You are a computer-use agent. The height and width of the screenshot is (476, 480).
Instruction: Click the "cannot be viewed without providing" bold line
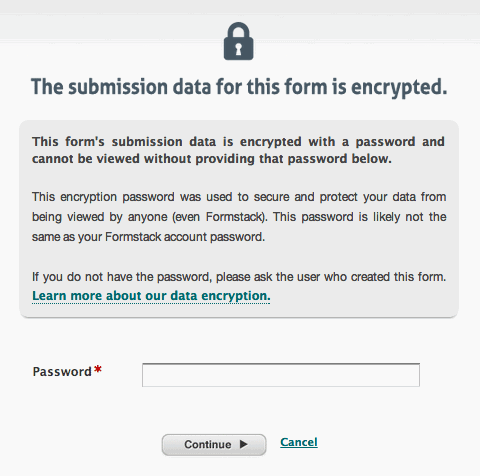[212, 159]
